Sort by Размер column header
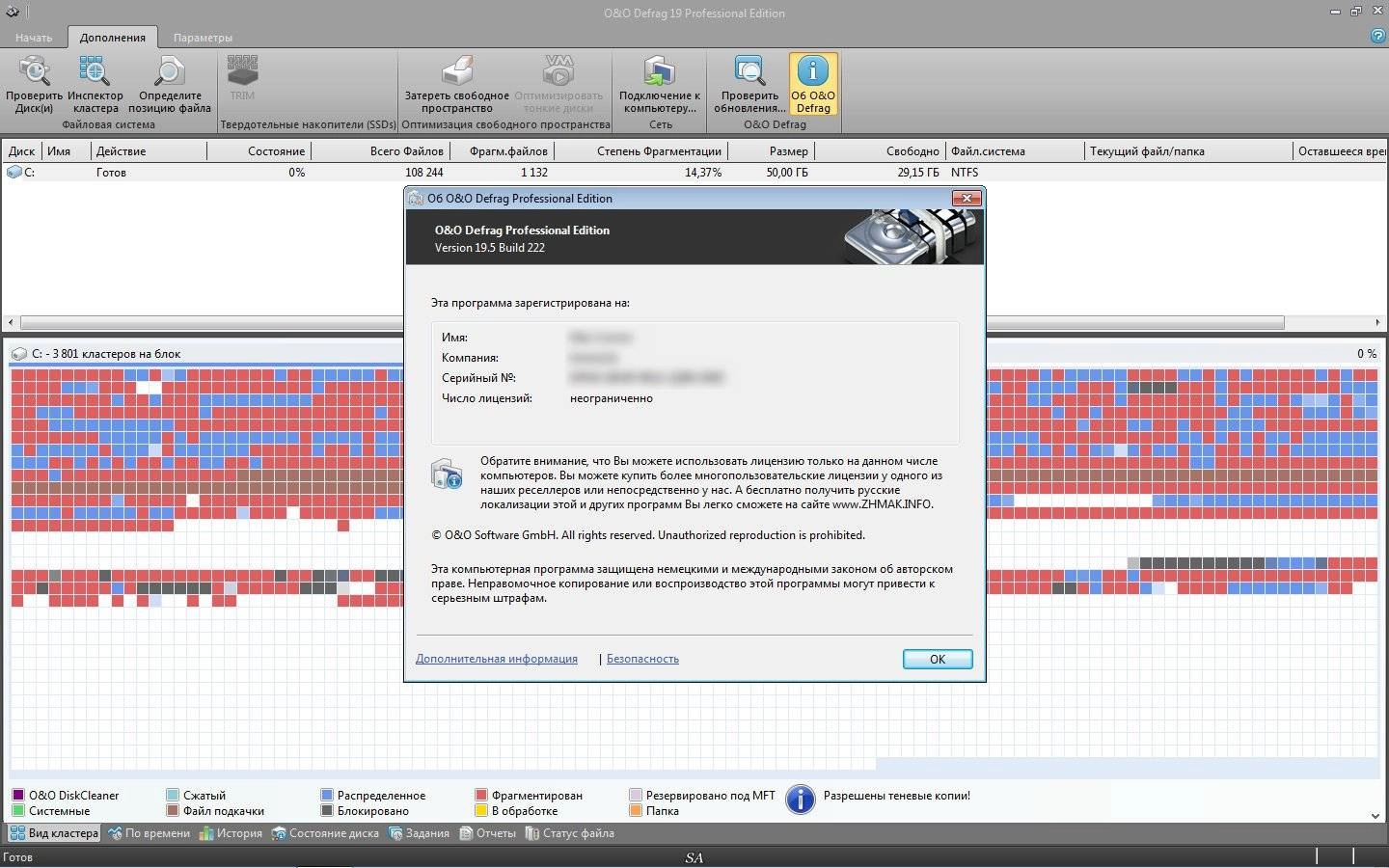 [772, 151]
